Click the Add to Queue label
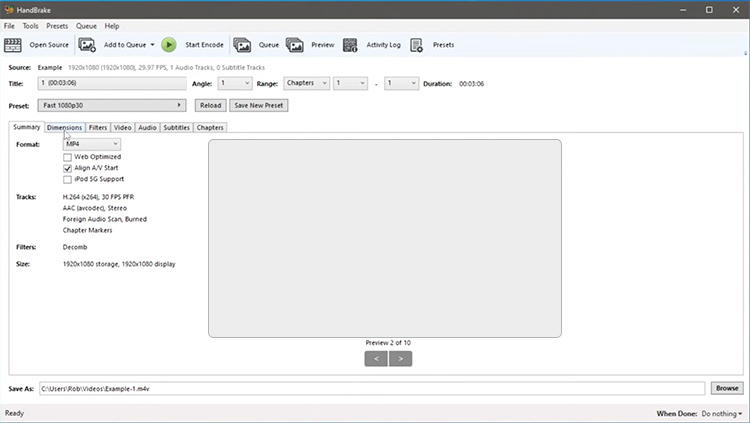Viewport: 750px width, 423px height. click(x=125, y=45)
